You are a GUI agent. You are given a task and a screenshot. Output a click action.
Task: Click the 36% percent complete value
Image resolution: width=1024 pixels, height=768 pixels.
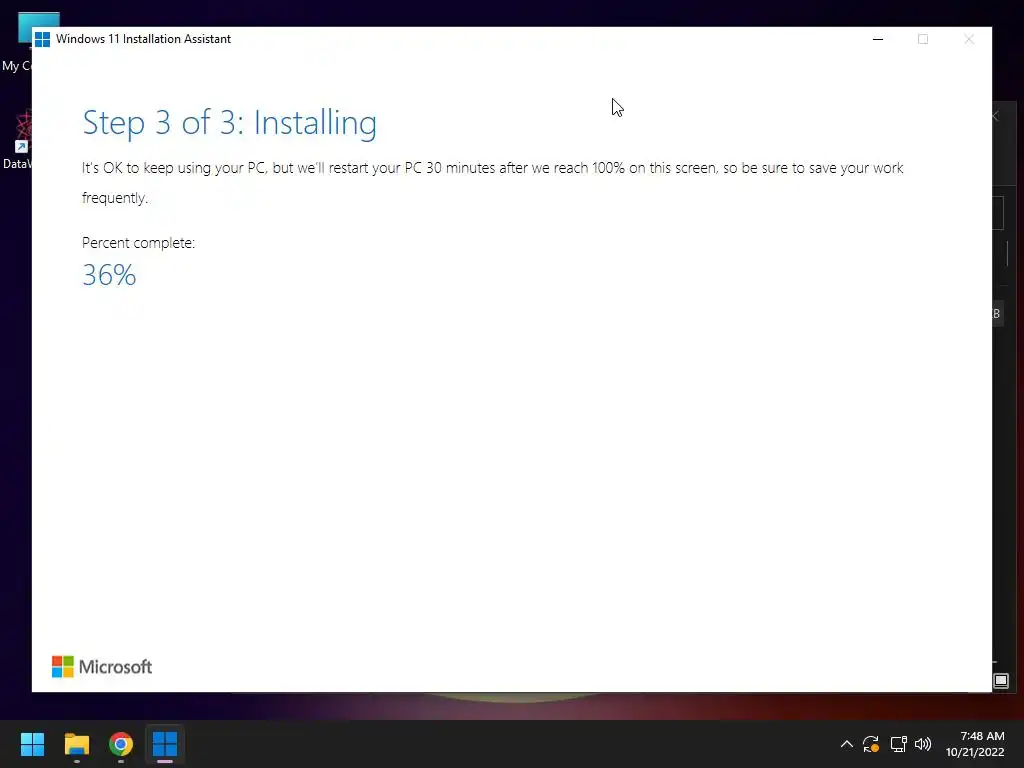[109, 275]
